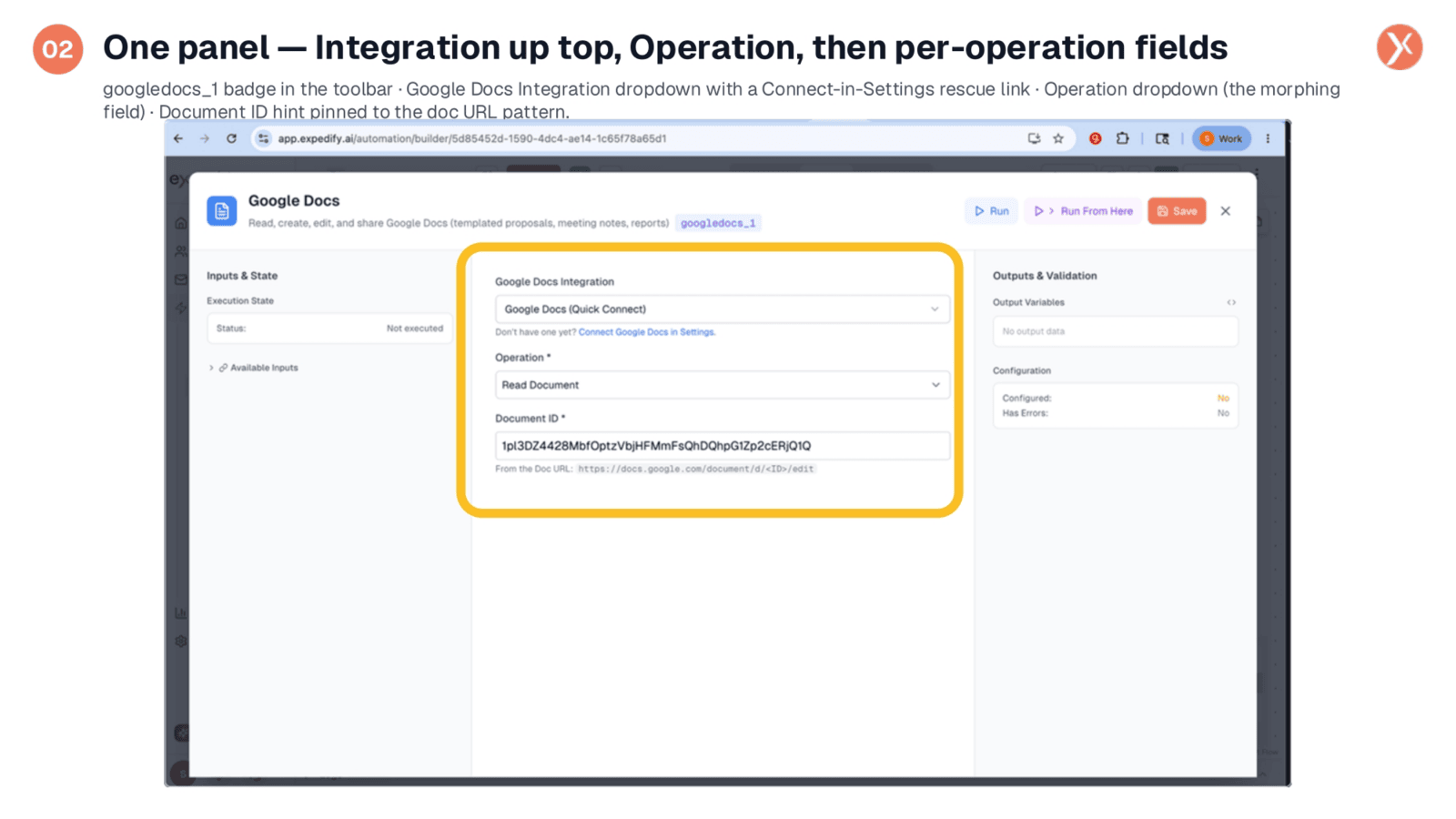This screenshot has height=819, width=1456.
Task: Click the tab search icon in browser toolbar
Action: [1162, 138]
